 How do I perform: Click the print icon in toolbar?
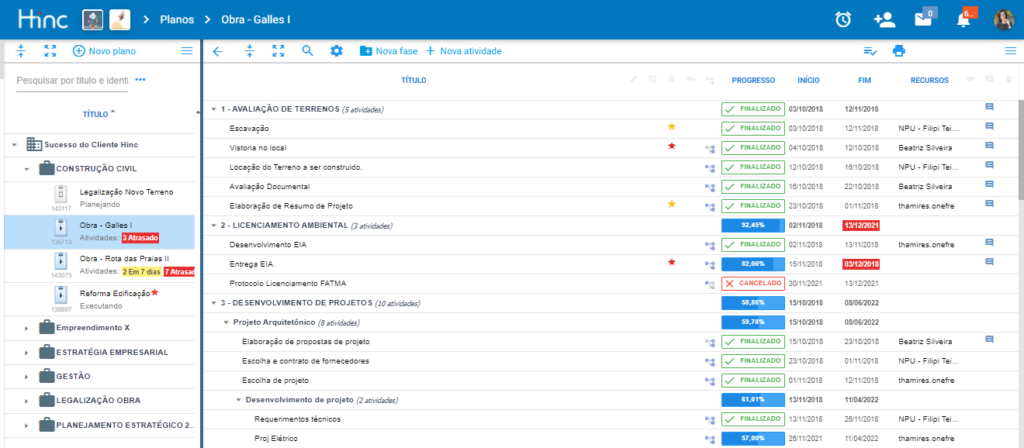[x=899, y=51]
